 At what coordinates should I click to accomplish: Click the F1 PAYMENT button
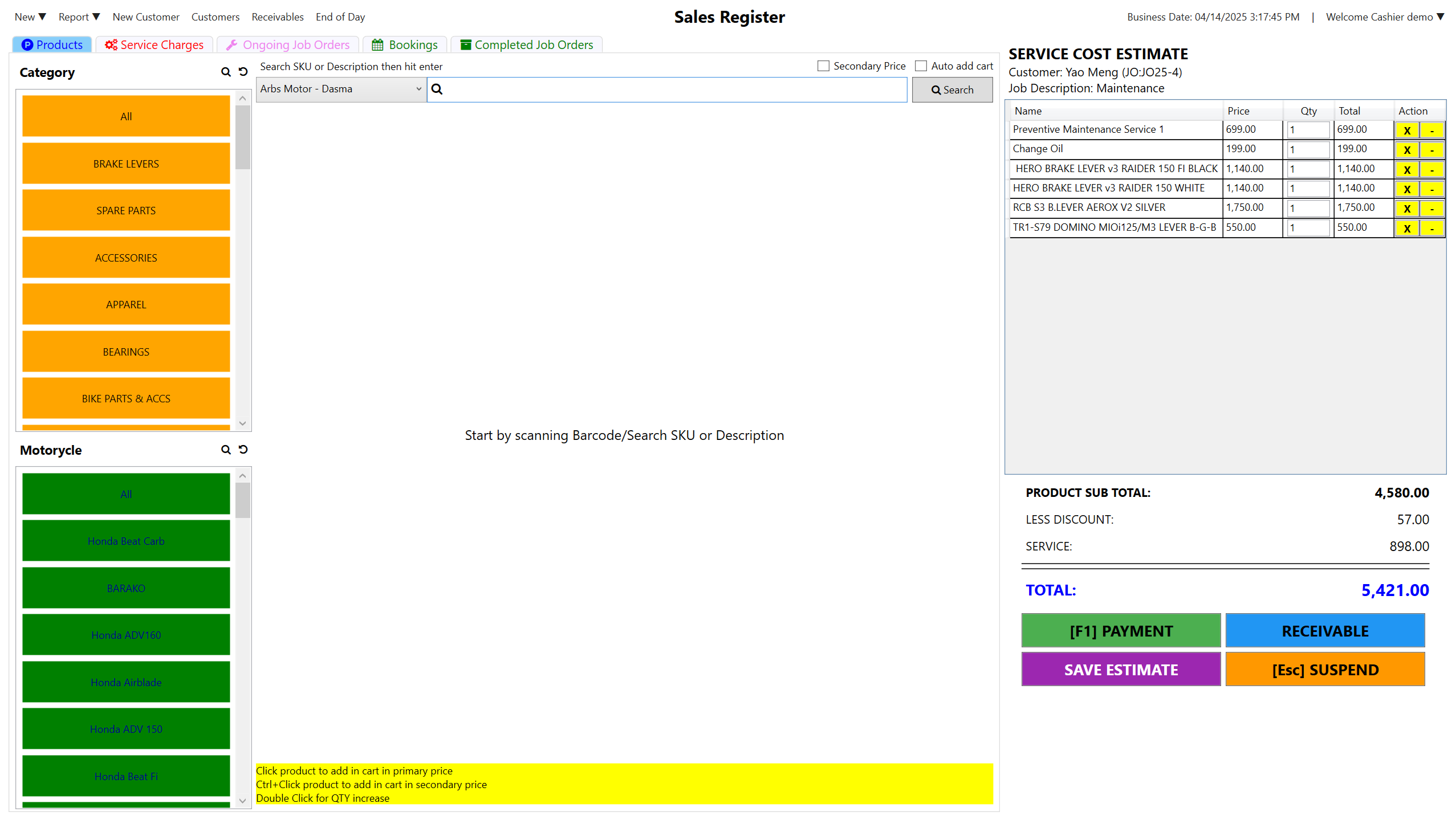click(1120, 631)
